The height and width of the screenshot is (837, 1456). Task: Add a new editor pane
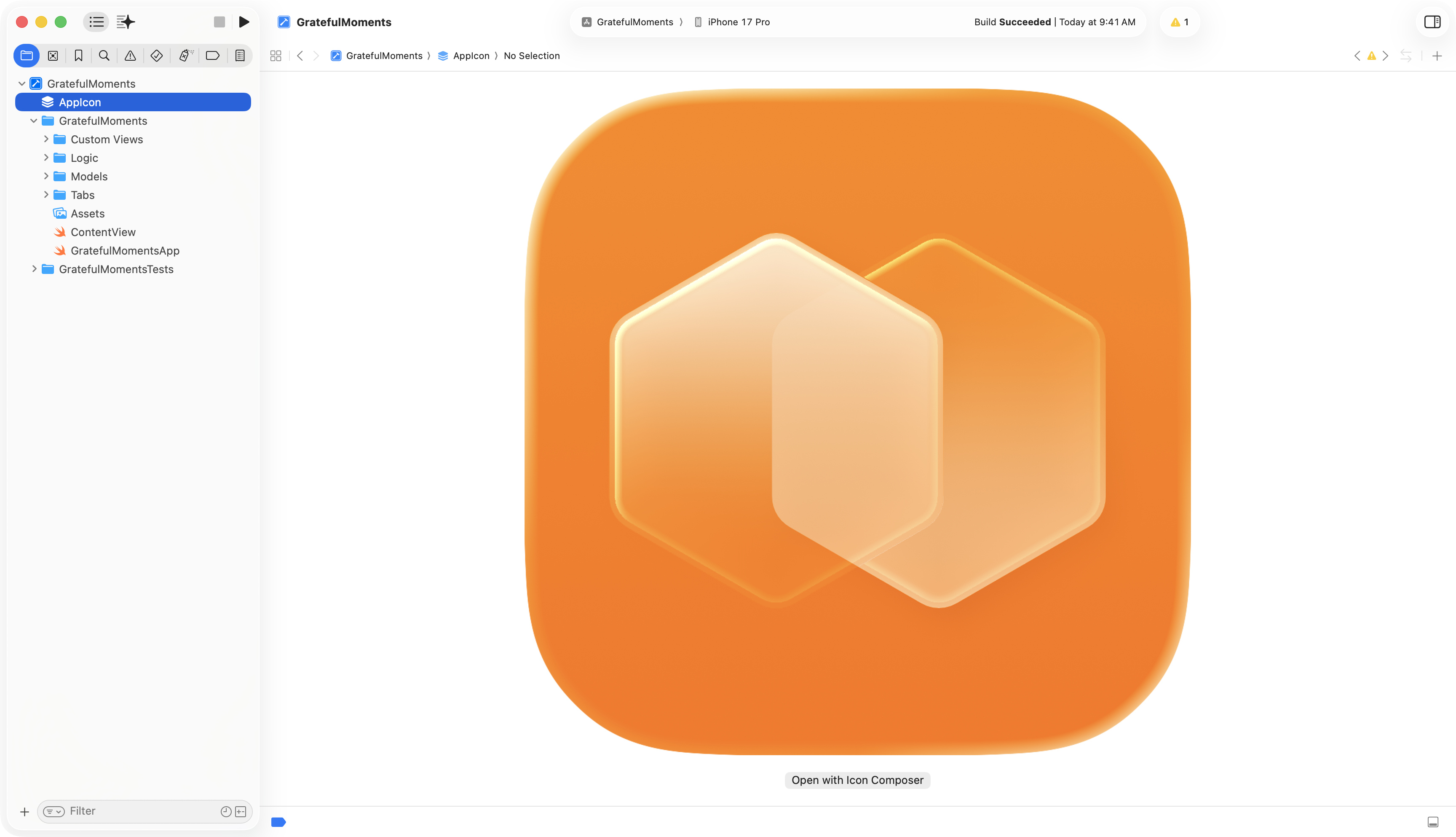point(1437,56)
